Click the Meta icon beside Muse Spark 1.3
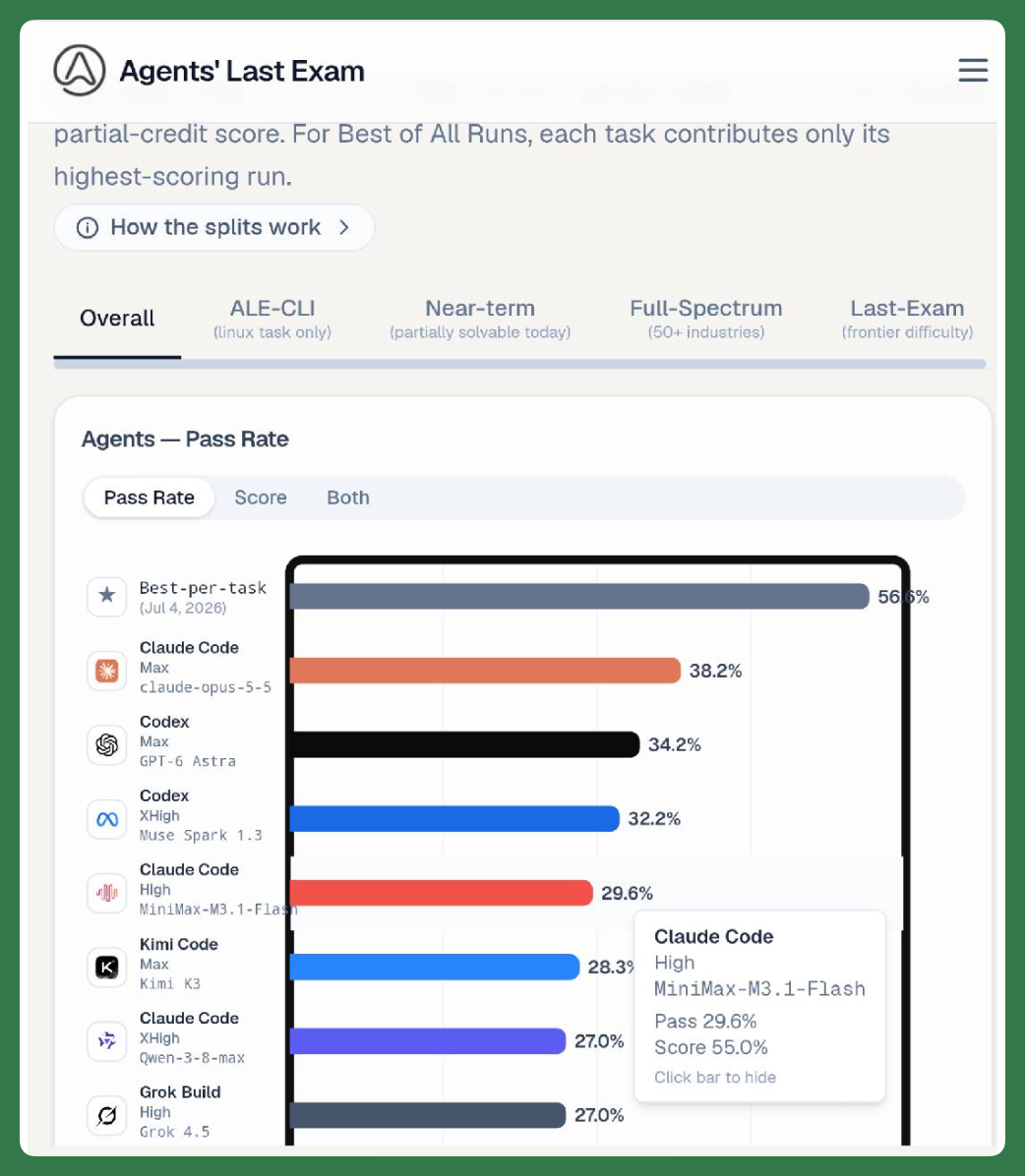Image resolution: width=1025 pixels, height=1176 pixels. (106, 819)
